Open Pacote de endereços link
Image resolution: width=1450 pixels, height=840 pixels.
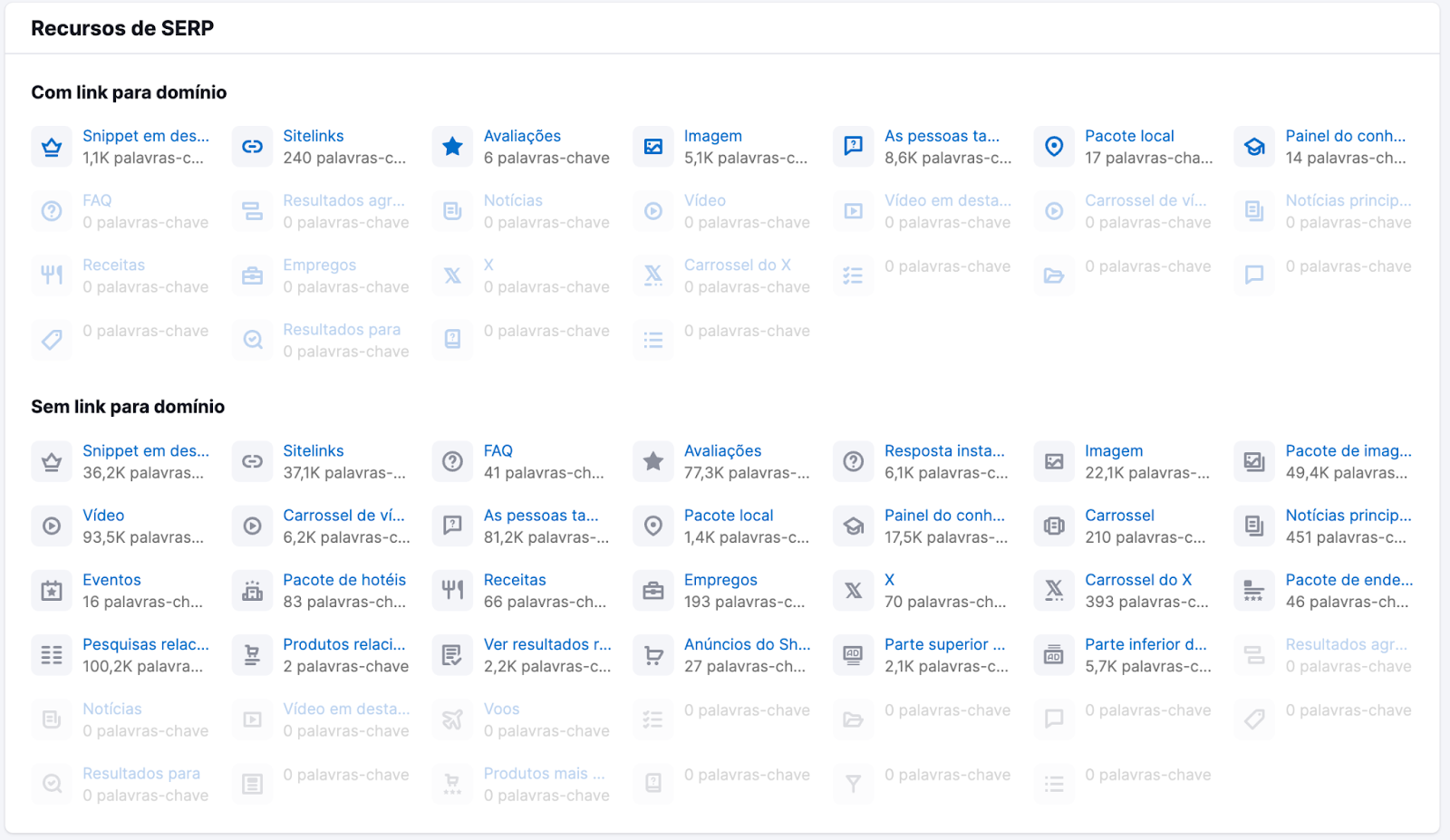click(1349, 580)
